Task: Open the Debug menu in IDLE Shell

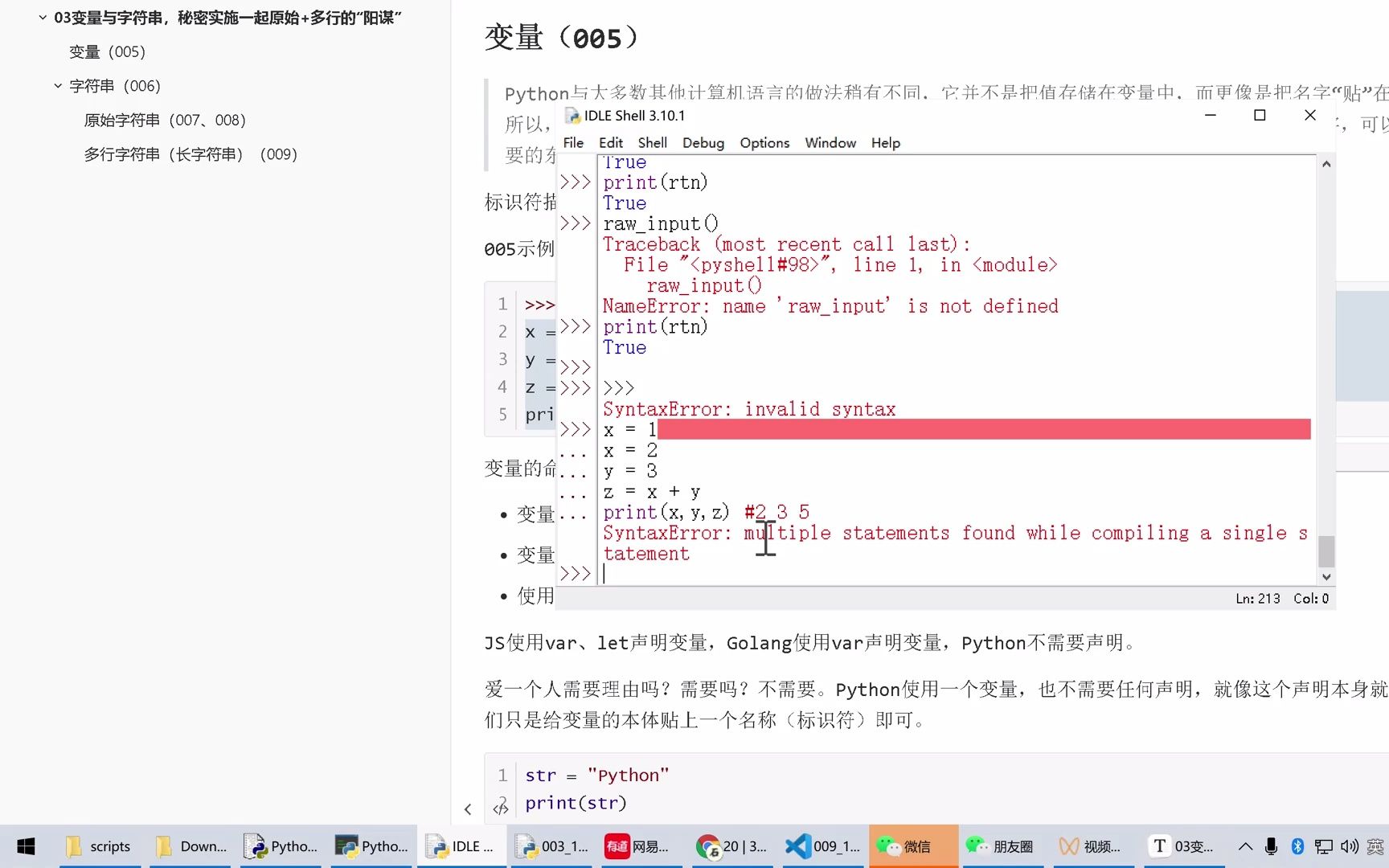Action: [703, 143]
